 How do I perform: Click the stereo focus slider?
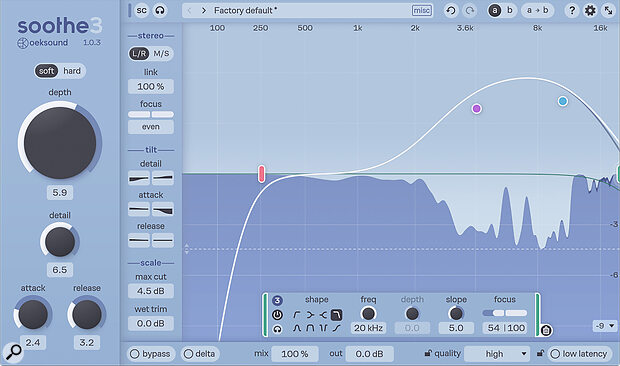point(151,115)
